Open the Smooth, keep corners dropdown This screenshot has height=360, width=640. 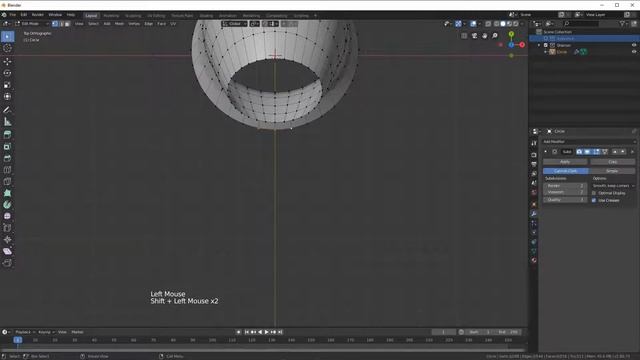click(613, 186)
